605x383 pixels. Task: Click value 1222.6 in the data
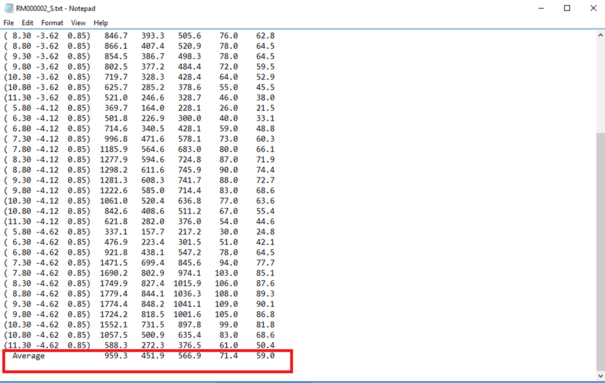[x=113, y=191]
